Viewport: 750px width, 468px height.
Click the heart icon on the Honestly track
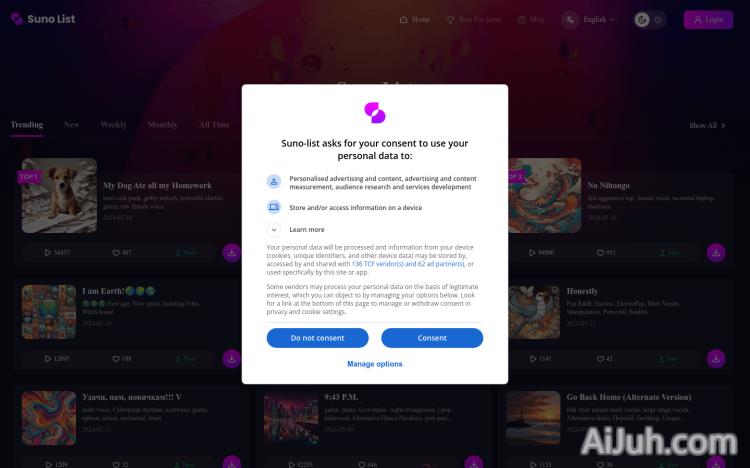pos(600,359)
